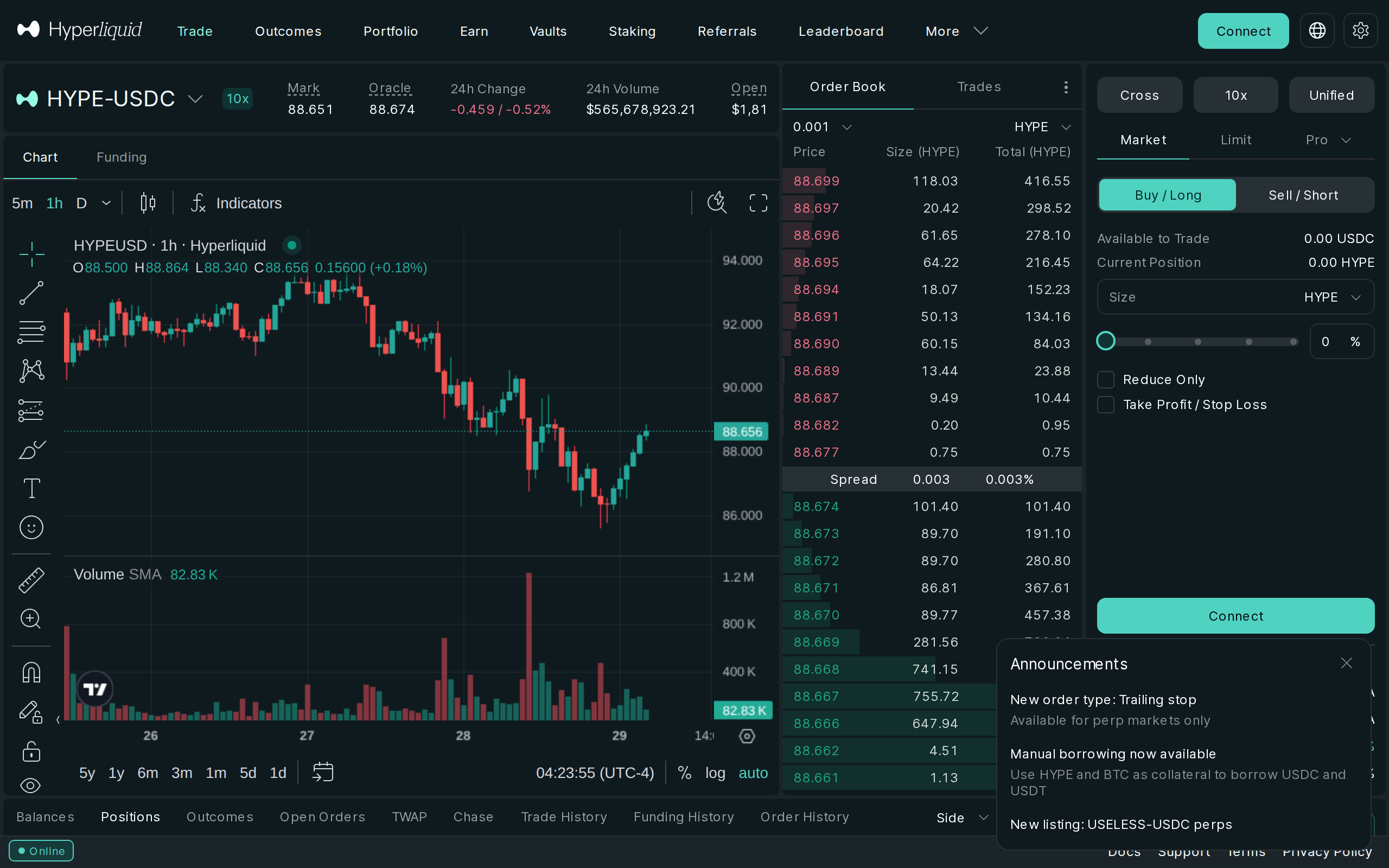This screenshot has height=868, width=1389.
Task: Open Unified account mode setting
Action: coord(1331,95)
